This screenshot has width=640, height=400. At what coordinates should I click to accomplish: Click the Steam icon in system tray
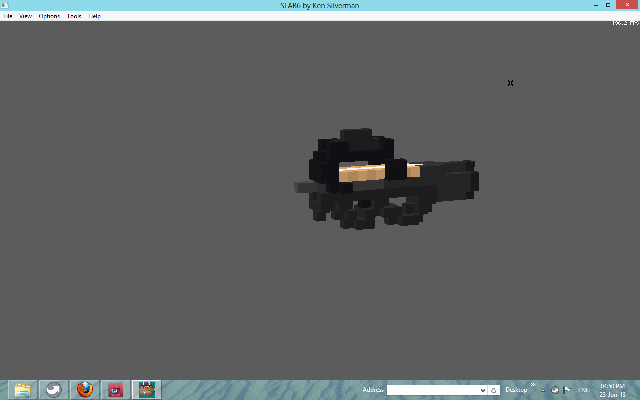click(555, 390)
